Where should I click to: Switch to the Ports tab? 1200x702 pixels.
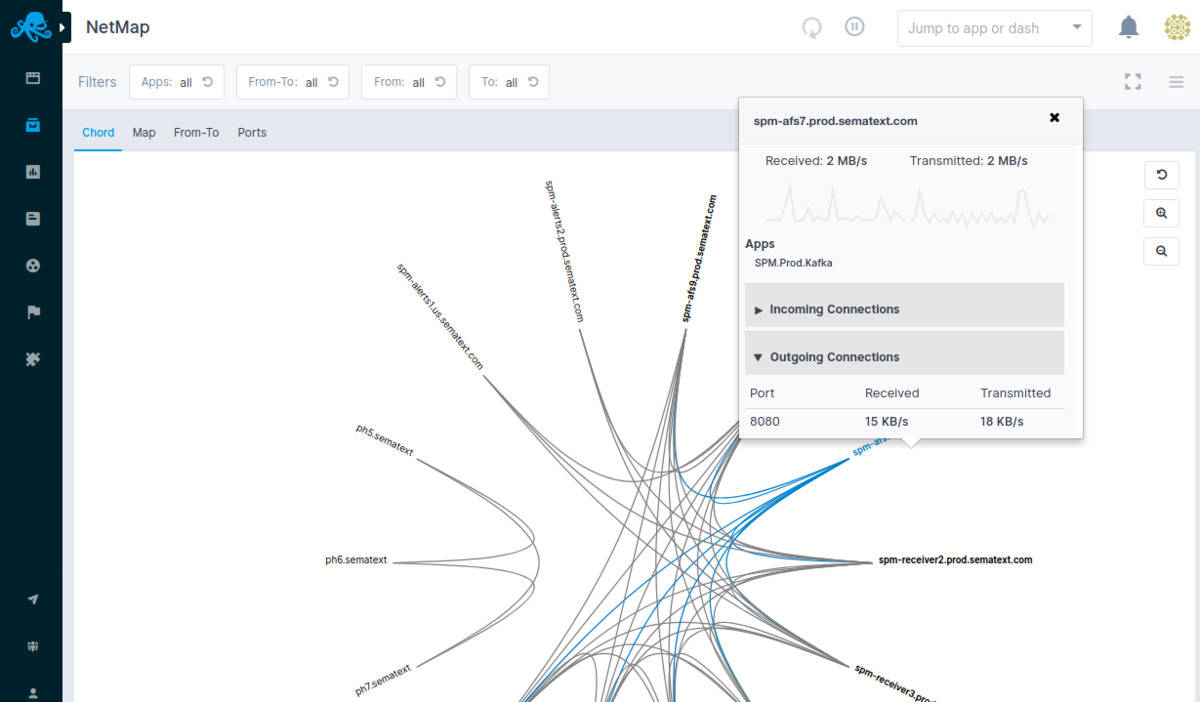(252, 132)
